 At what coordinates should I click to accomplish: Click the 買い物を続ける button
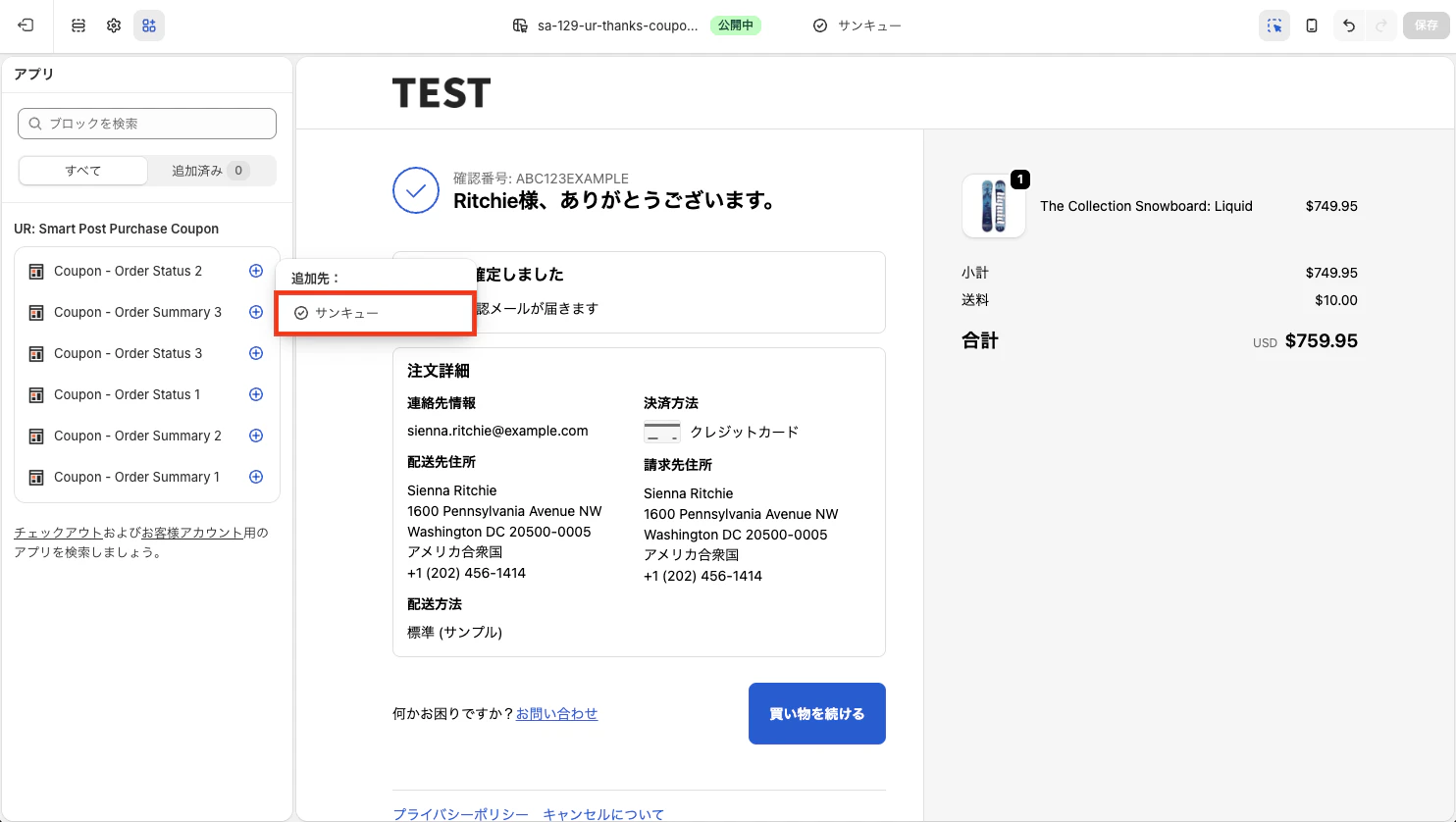(817, 713)
